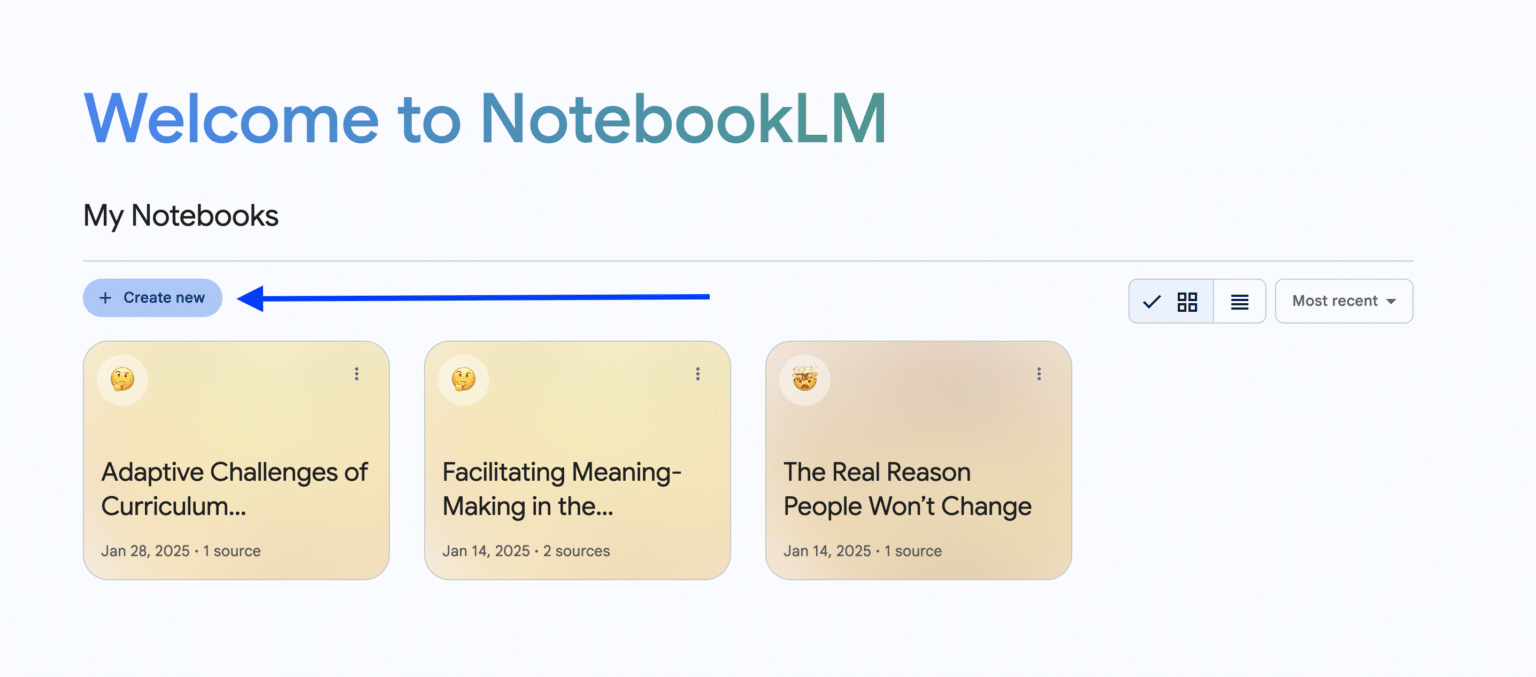Screen dimensions: 1536x677
Task: Open the three-dot menu on Facilitating Meaning-Making card
Action: [x=698, y=373]
